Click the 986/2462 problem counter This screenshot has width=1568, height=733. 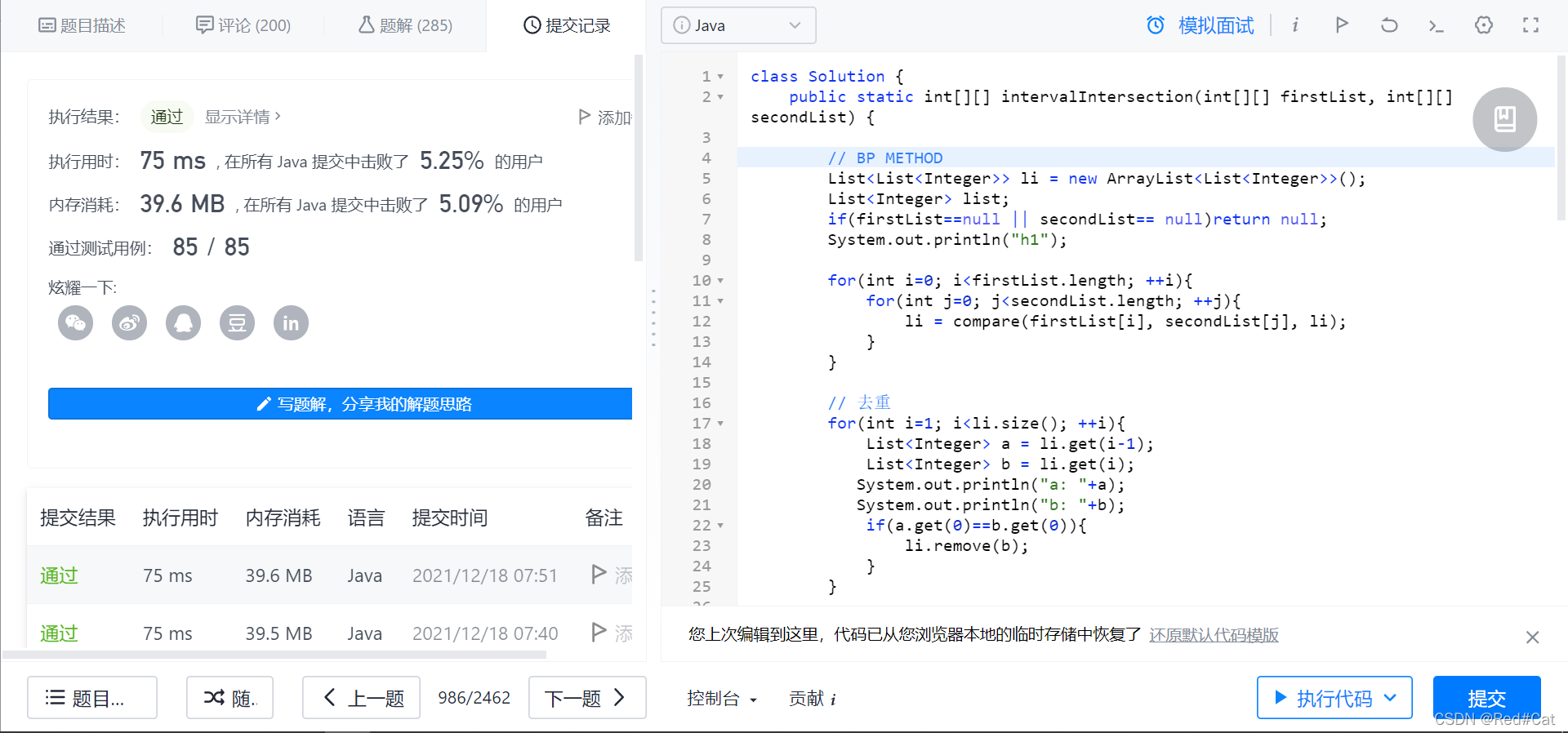(x=474, y=698)
